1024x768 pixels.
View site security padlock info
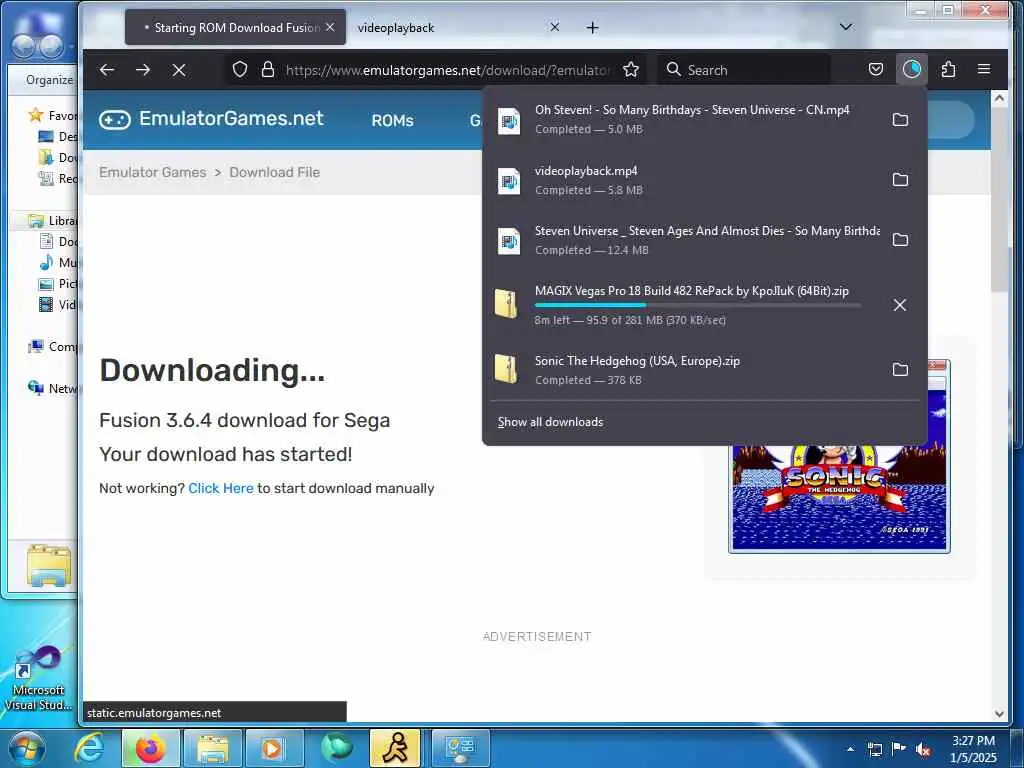(268, 69)
